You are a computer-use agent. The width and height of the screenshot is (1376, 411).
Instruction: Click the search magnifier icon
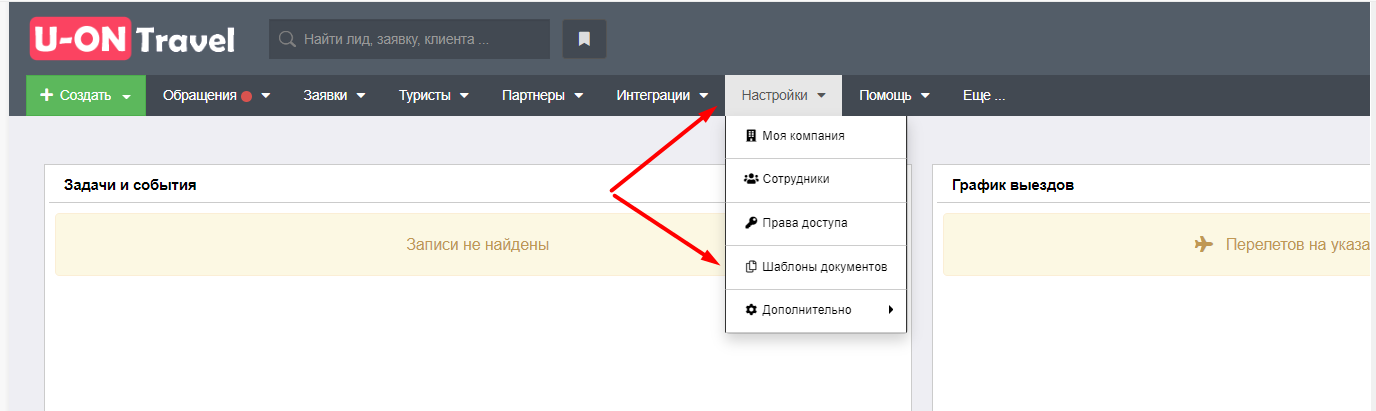tap(287, 39)
